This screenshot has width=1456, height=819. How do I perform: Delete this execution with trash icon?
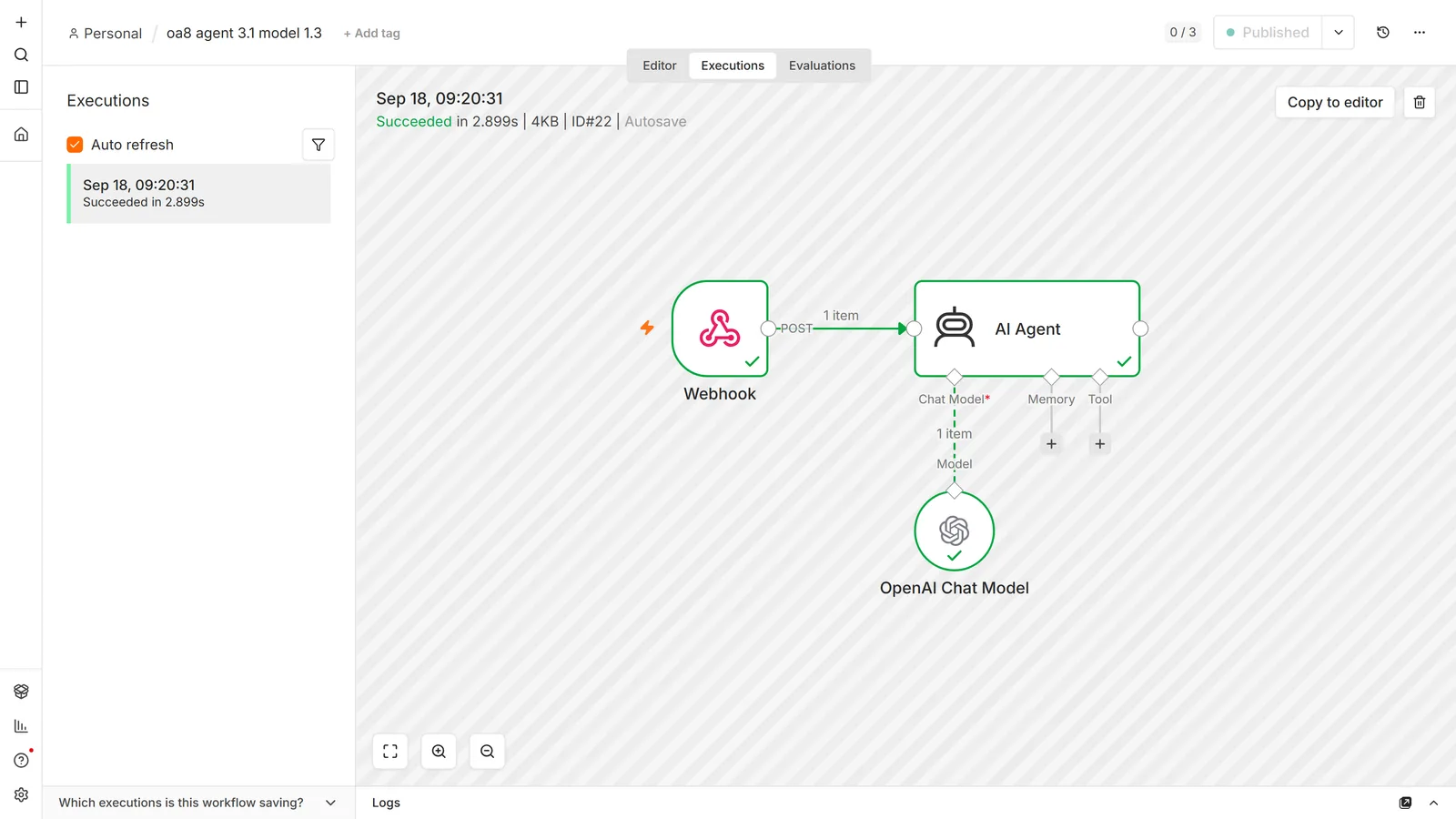(x=1419, y=102)
